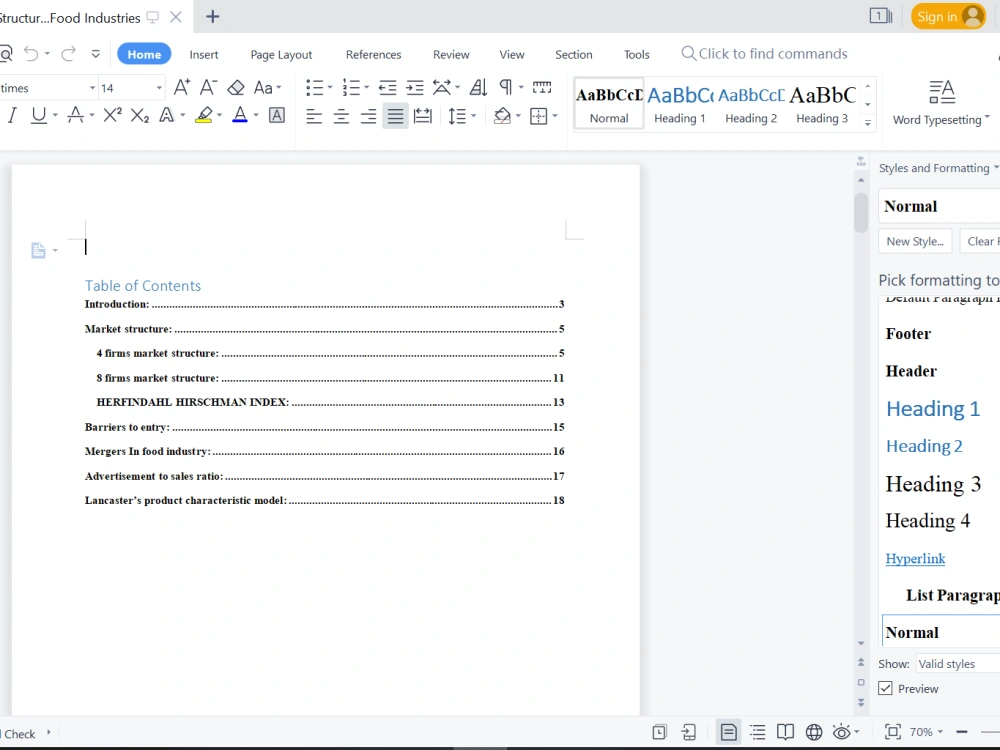Click the borders icon
The height and width of the screenshot is (750, 1000).
coord(539,116)
